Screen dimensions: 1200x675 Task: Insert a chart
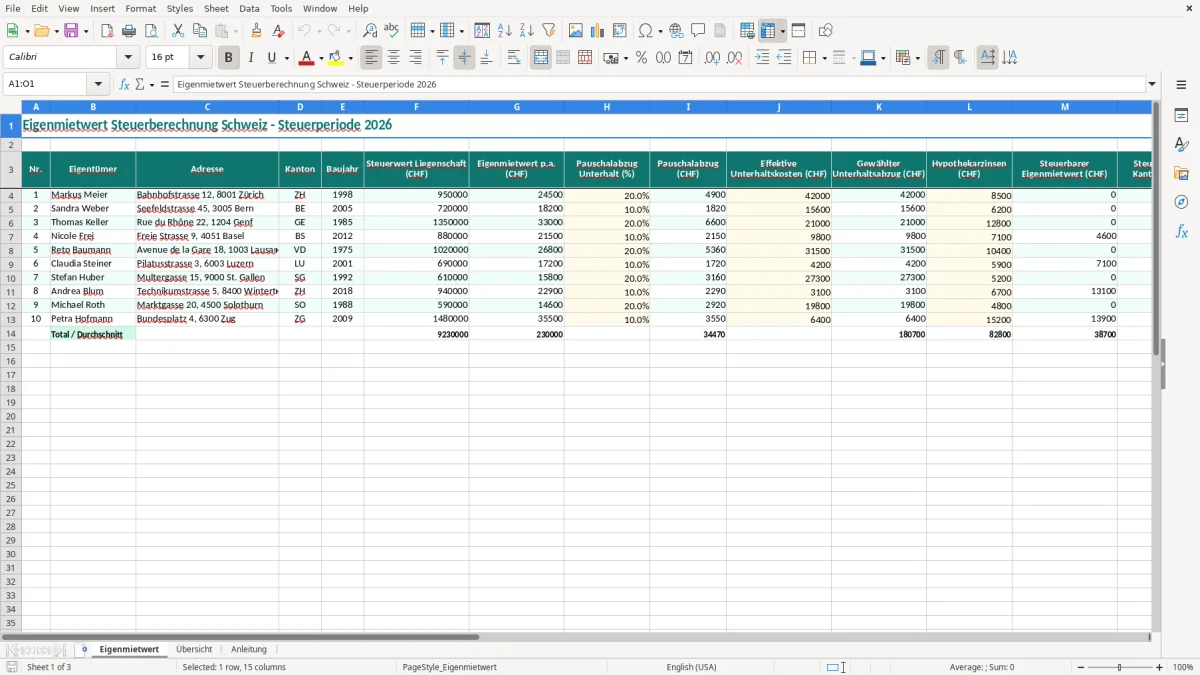598,31
